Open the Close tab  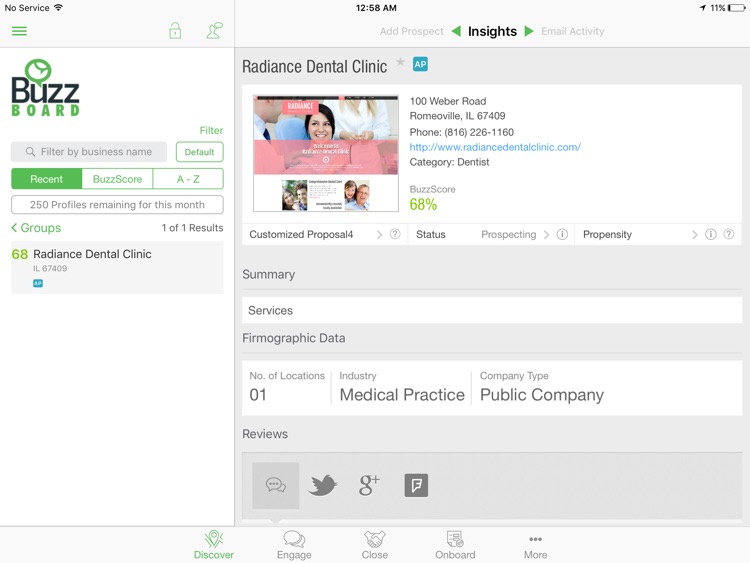[375, 545]
